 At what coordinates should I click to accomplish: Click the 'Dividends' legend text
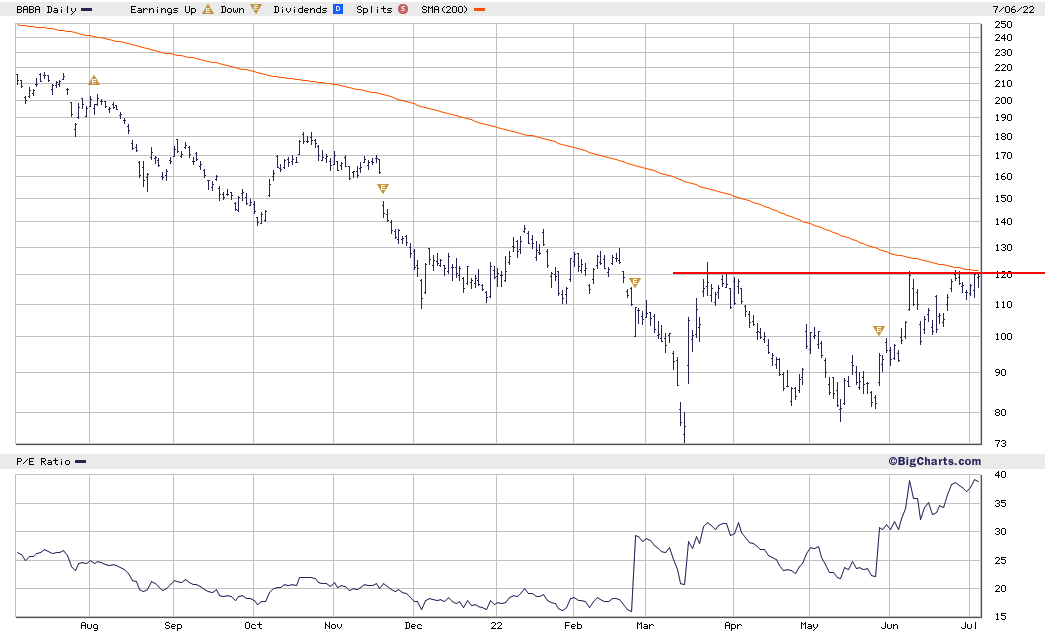coord(301,10)
